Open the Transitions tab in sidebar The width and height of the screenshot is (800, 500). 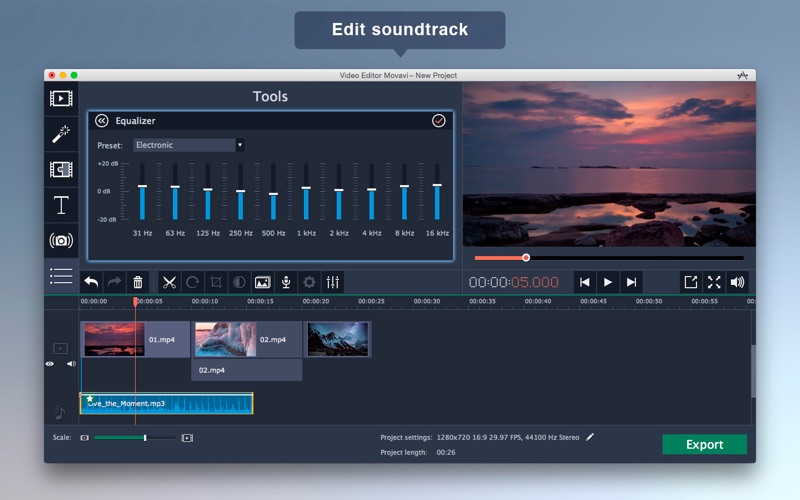pos(61,169)
